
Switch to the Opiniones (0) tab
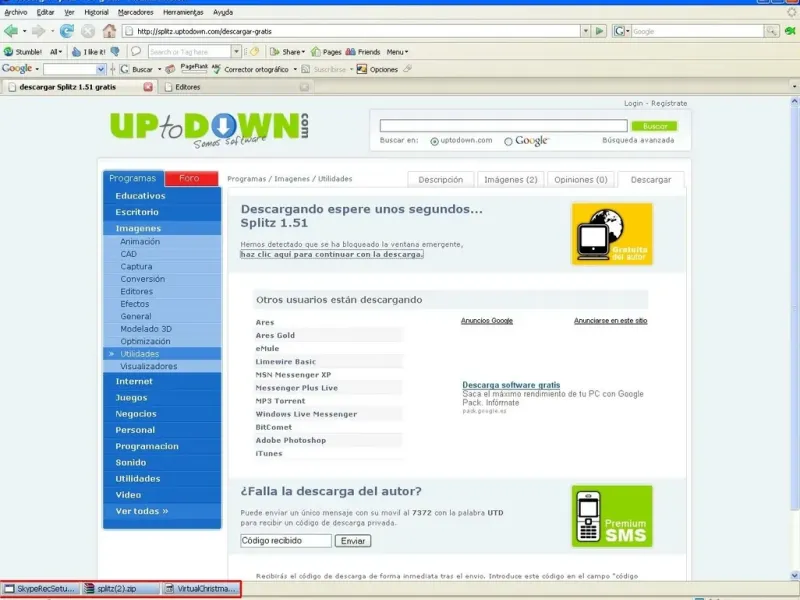pos(581,180)
